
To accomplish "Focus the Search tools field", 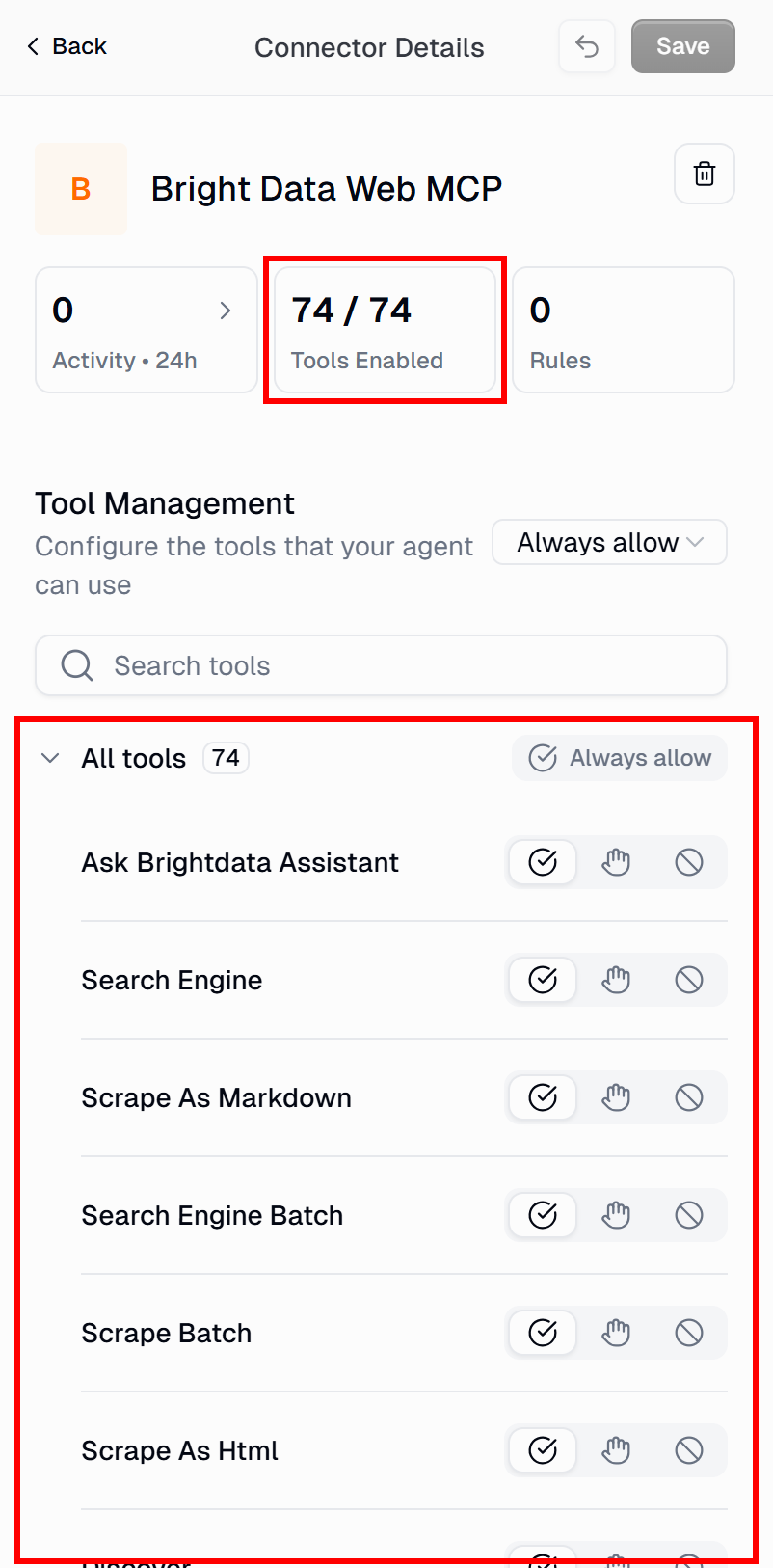I will 381,665.
